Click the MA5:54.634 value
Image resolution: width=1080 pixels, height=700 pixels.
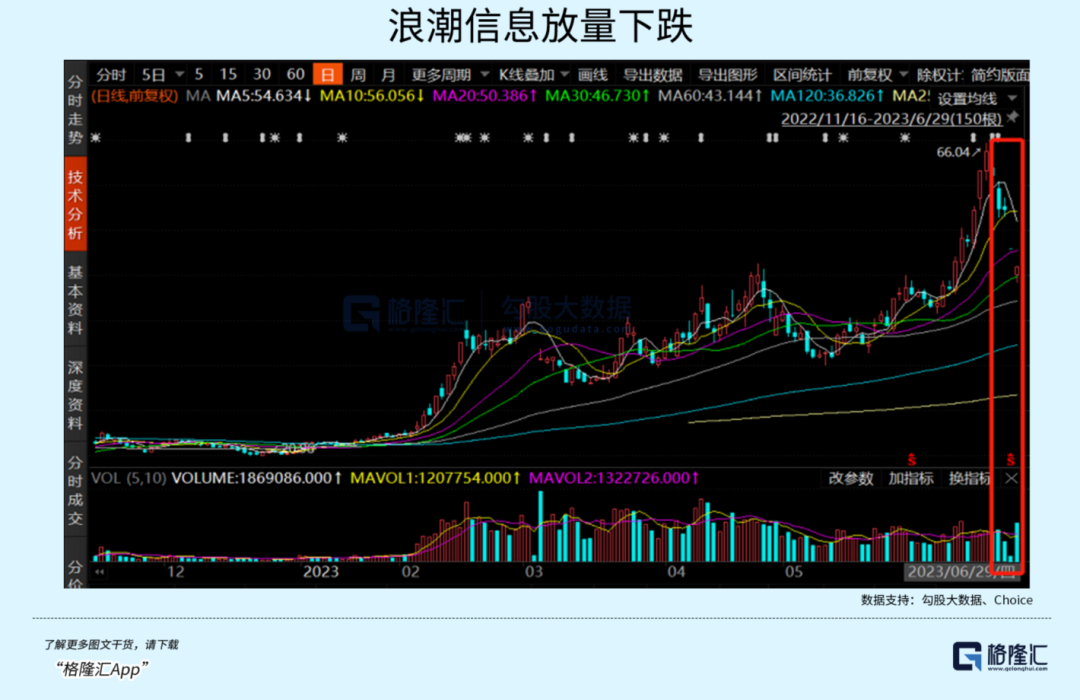pos(264,96)
